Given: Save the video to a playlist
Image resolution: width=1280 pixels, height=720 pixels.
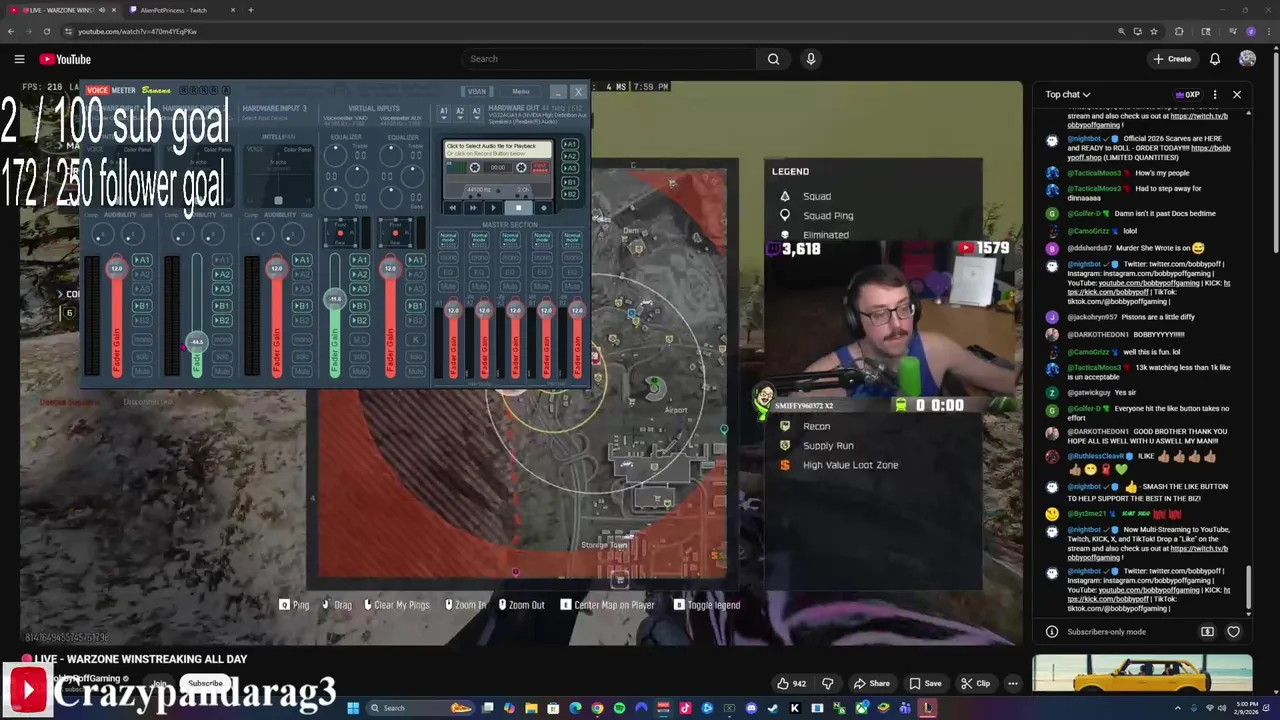Looking at the screenshot, I should point(925,684).
